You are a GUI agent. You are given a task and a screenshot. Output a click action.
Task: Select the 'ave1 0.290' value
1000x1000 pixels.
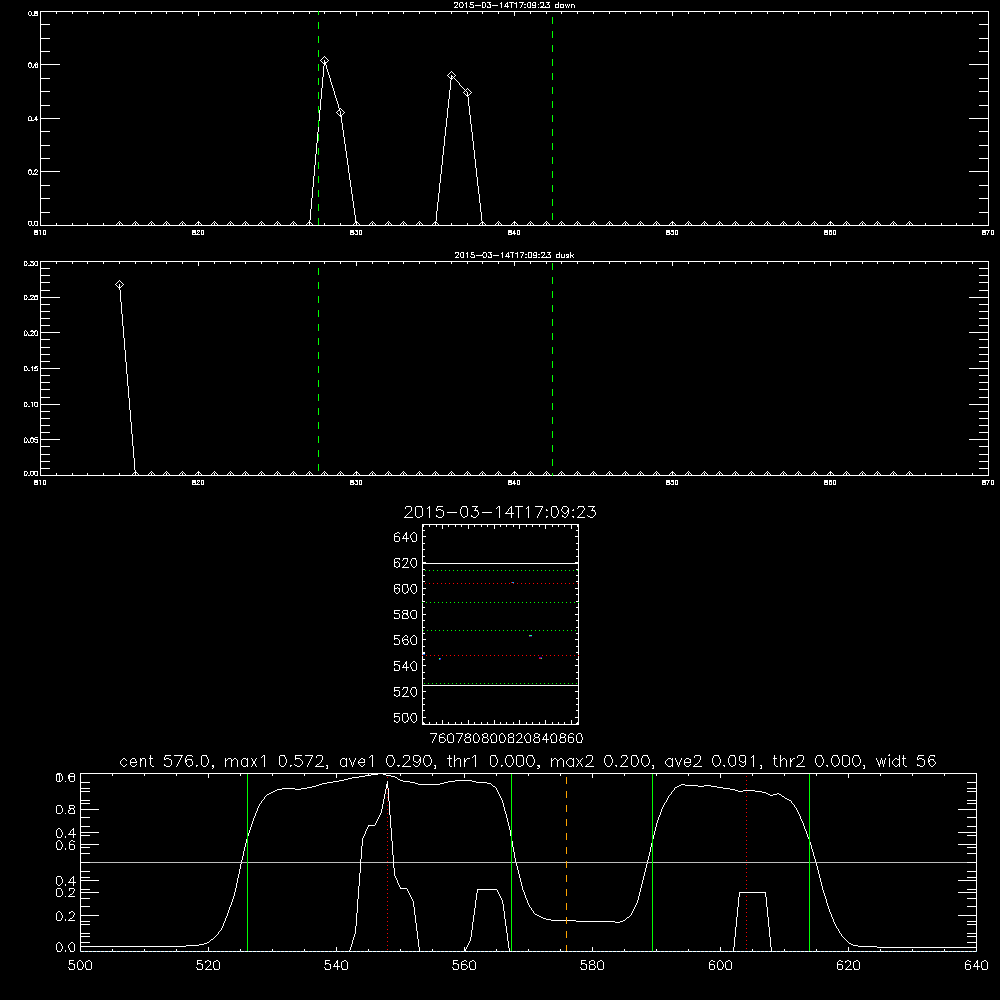click(385, 761)
